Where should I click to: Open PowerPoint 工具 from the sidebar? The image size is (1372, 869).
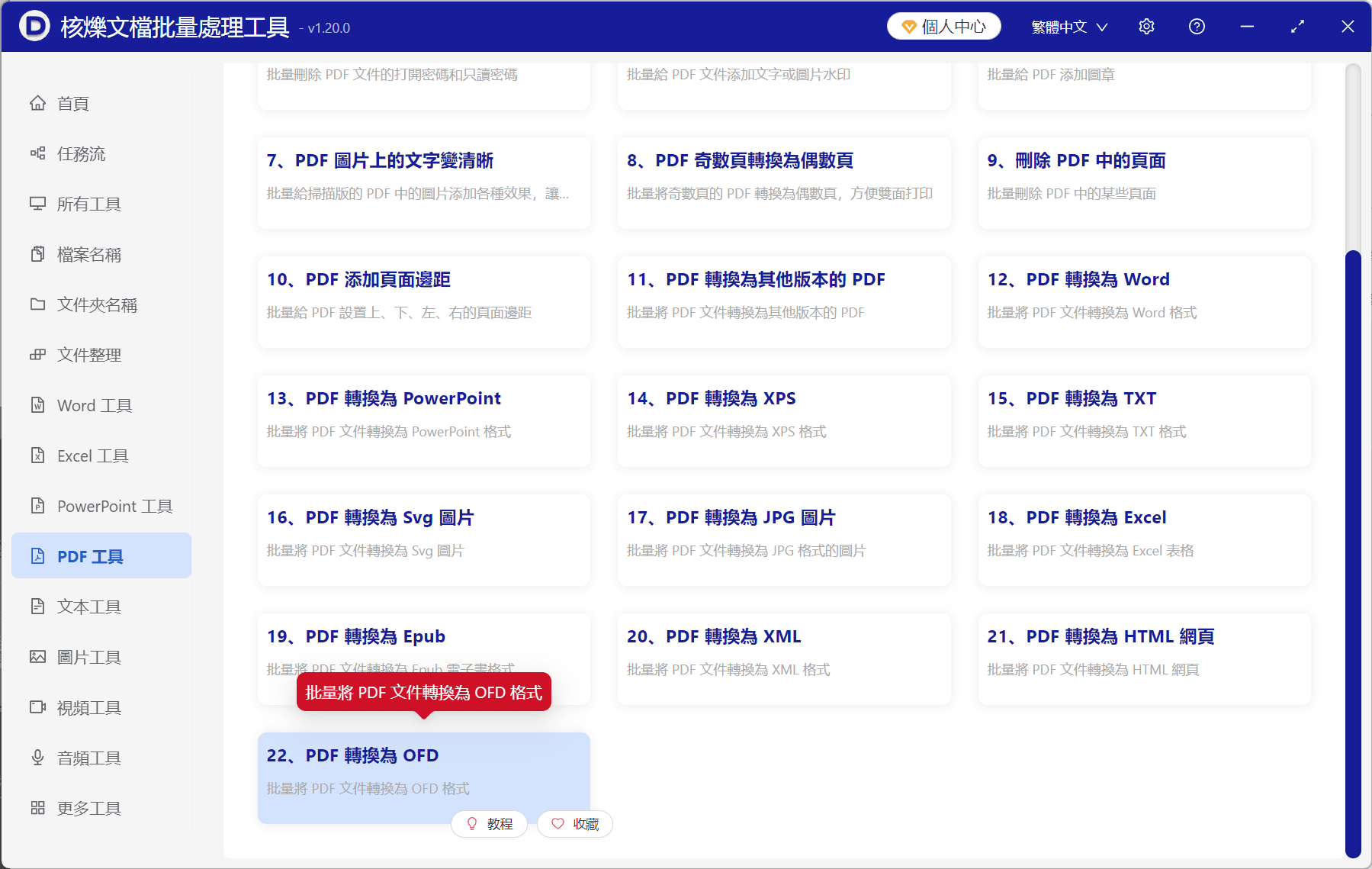(114, 506)
